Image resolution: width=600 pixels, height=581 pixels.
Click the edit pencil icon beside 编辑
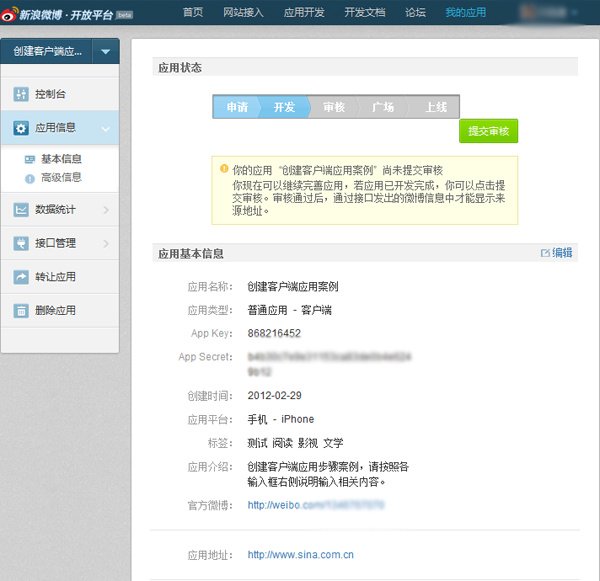point(545,253)
